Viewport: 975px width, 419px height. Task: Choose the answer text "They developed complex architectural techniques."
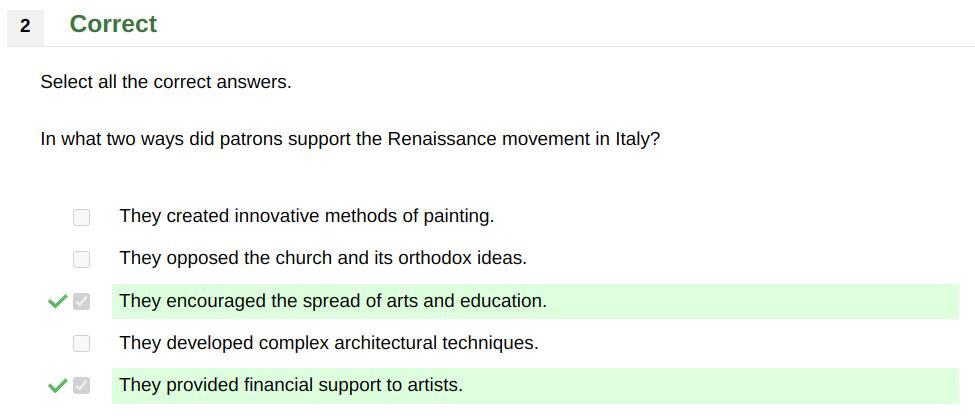pyautogui.click(x=328, y=343)
